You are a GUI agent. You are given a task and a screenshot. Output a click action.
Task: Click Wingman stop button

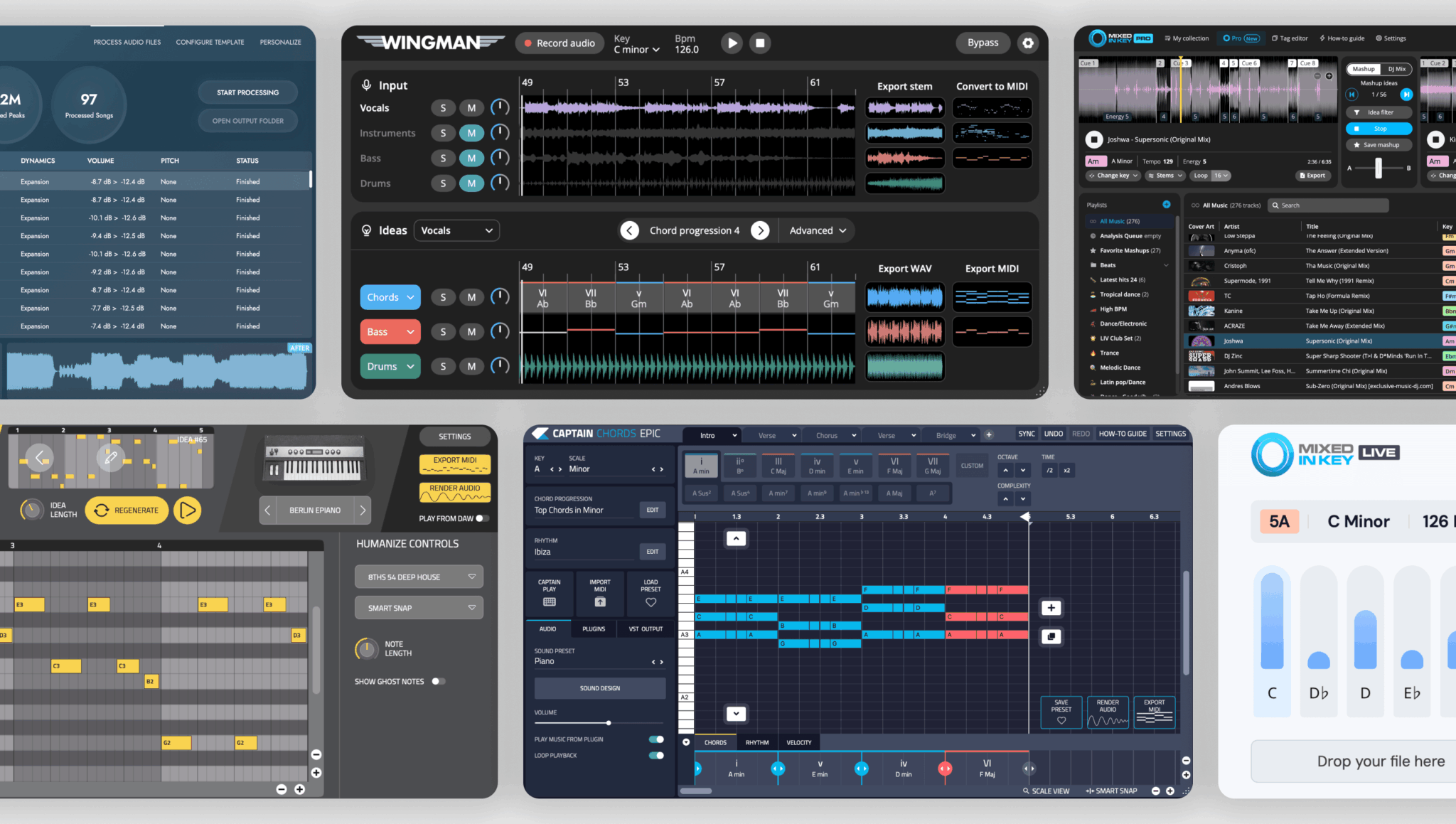(760, 43)
